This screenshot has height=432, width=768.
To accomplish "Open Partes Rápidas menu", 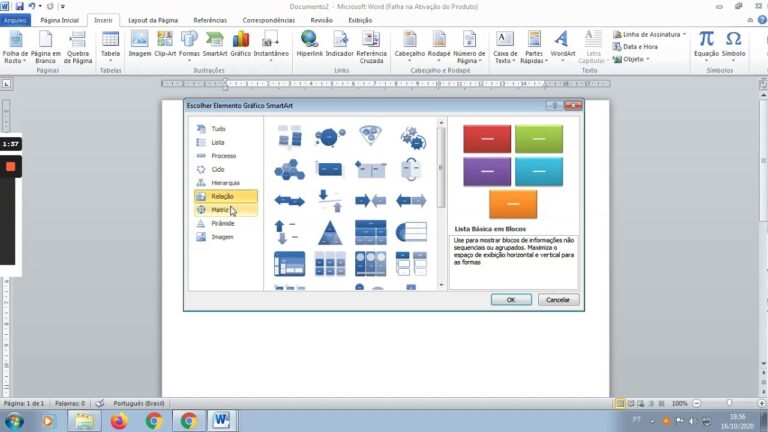I will [534, 48].
